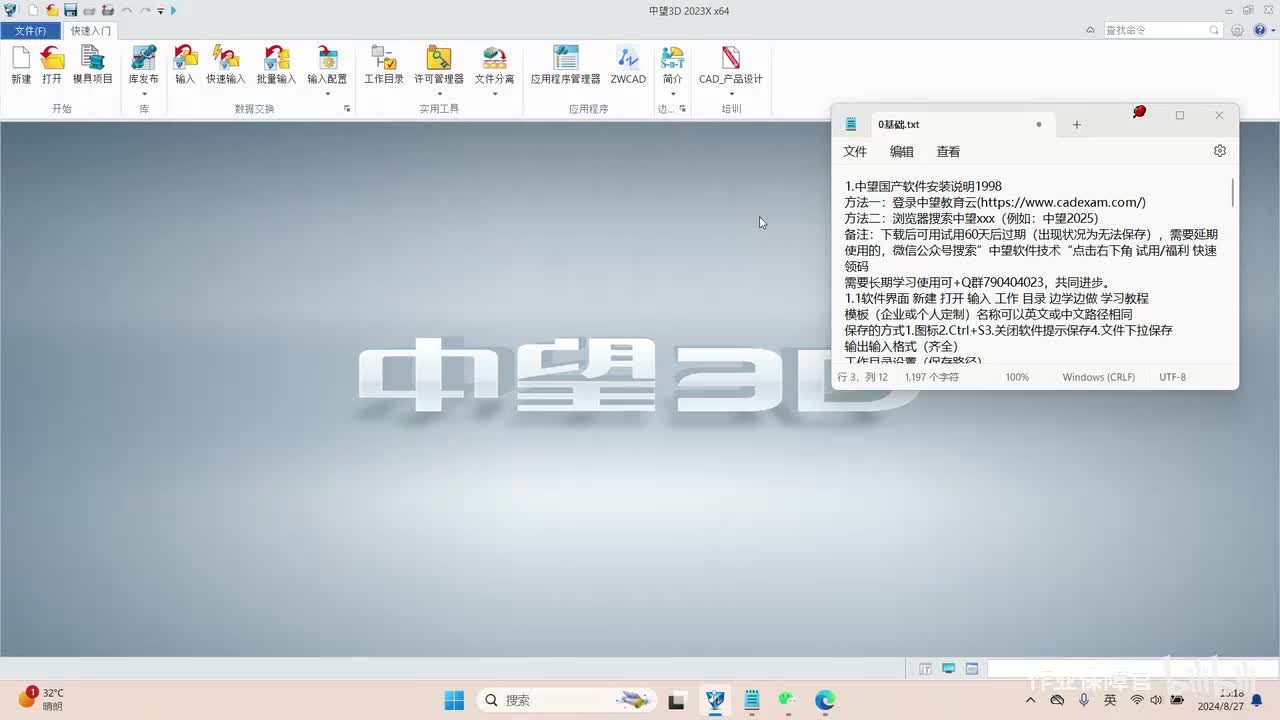Open the 许可管理器 license manager icon
The image size is (1280, 720).
coord(439,58)
